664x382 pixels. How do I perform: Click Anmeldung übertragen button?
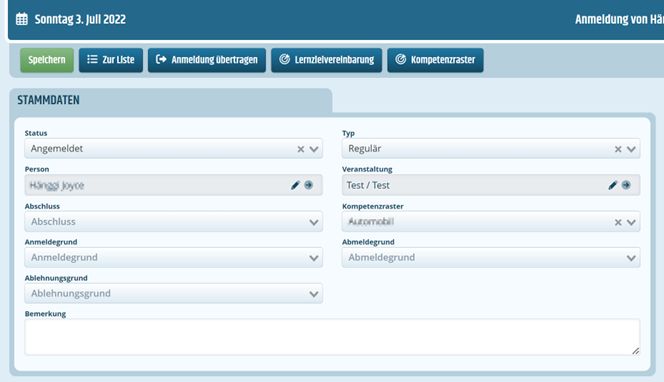(207, 60)
